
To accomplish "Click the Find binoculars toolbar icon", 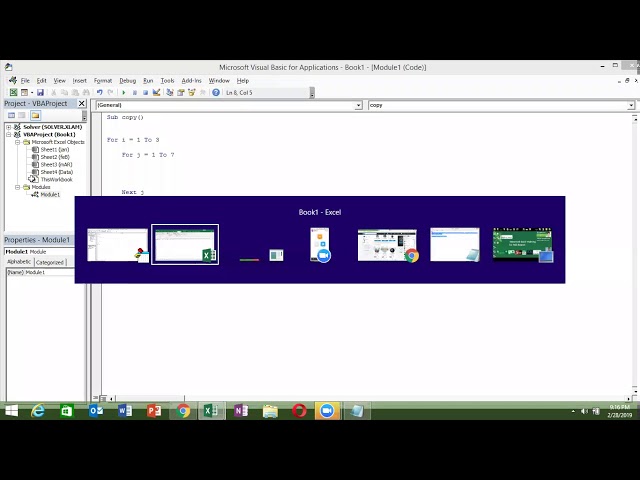I will [x=86, y=93].
